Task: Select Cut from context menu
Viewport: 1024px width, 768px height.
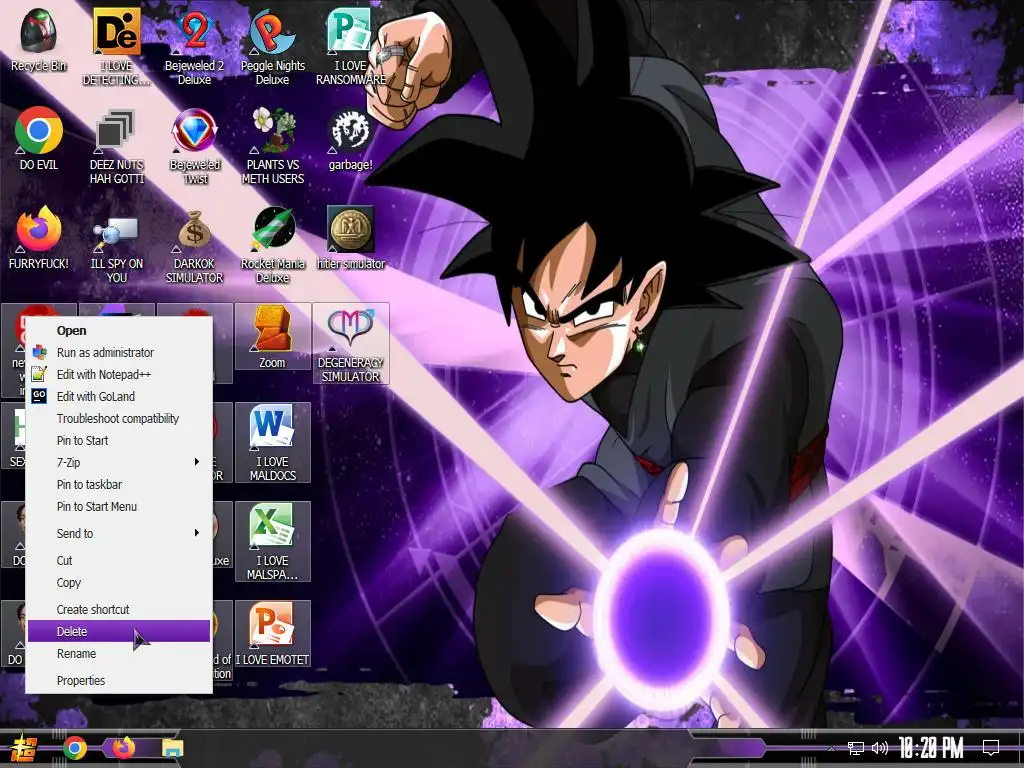Action: (119, 560)
